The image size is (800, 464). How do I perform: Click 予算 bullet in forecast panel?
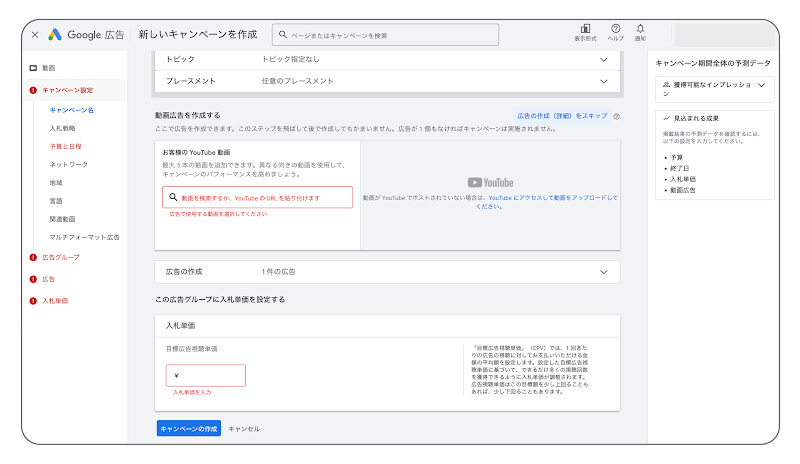click(677, 157)
